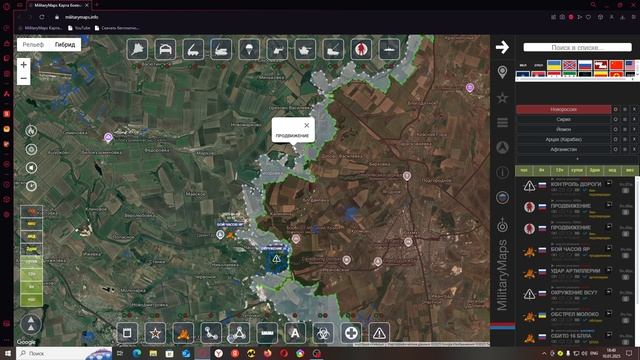
Task: Select the warship unit icon
Action: pyautogui.click(x=389, y=49)
